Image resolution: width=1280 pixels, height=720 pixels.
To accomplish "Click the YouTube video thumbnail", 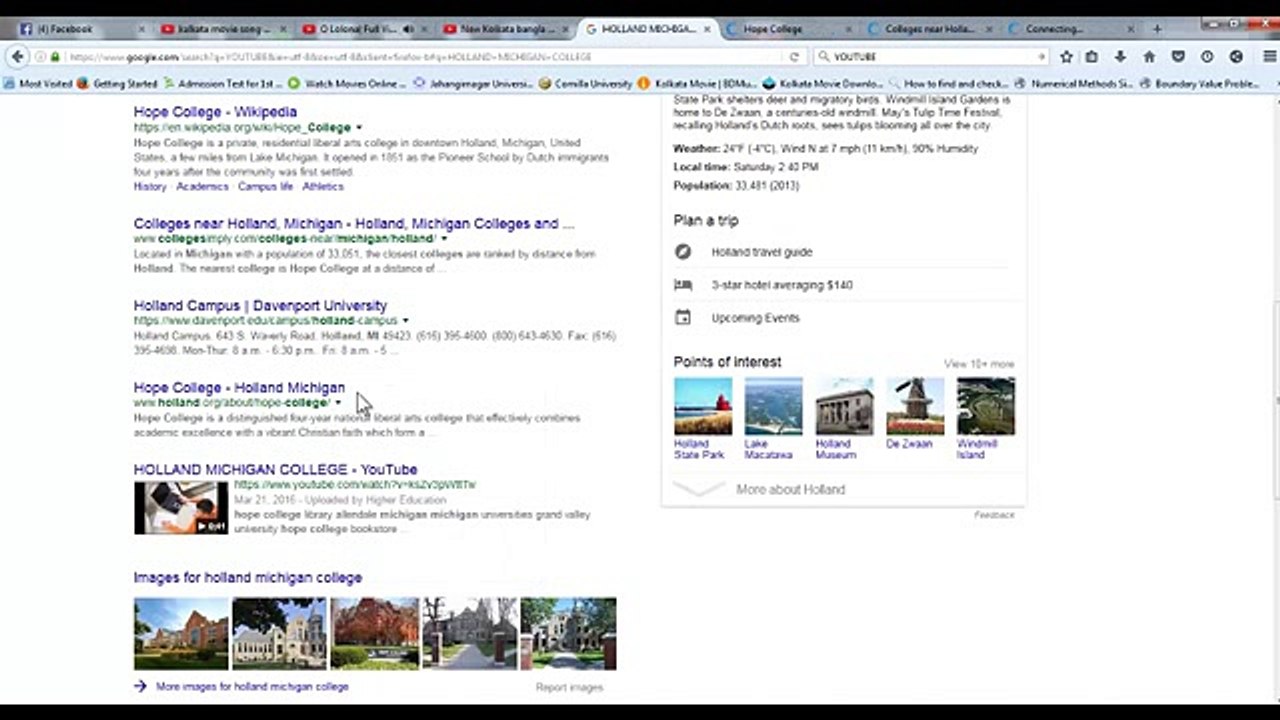I will 181,508.
